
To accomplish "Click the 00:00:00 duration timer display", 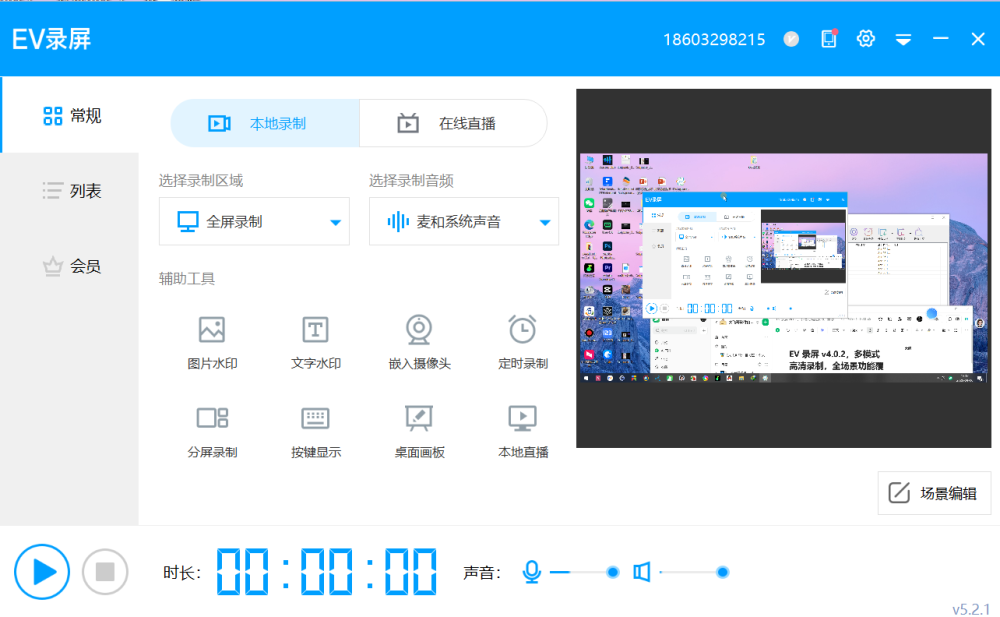I will (x=327, y=572).
